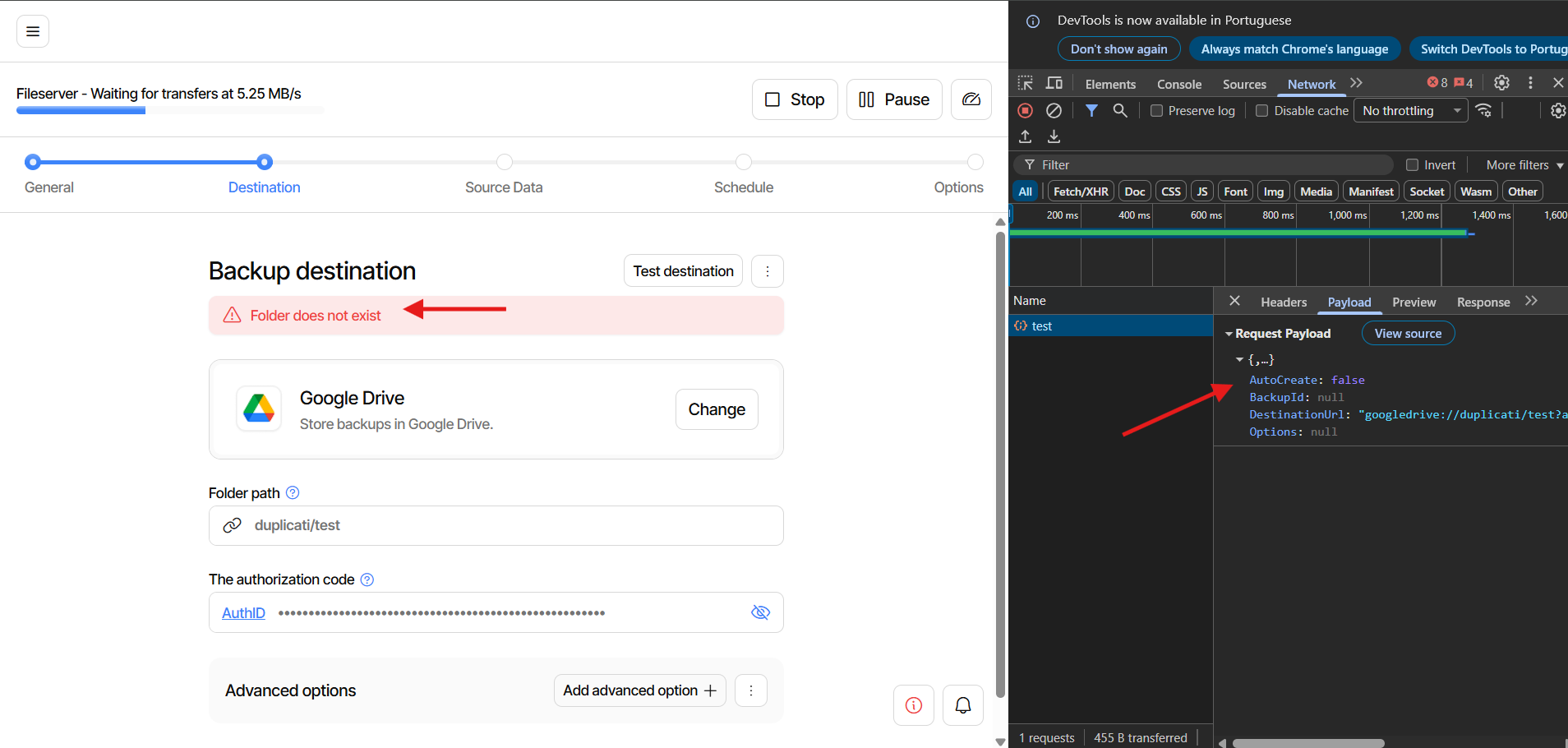This screenshot has width=1568, height=748.
Task: Open the Headers tab
Action: pyautogui.click(x=1283, y=302)
